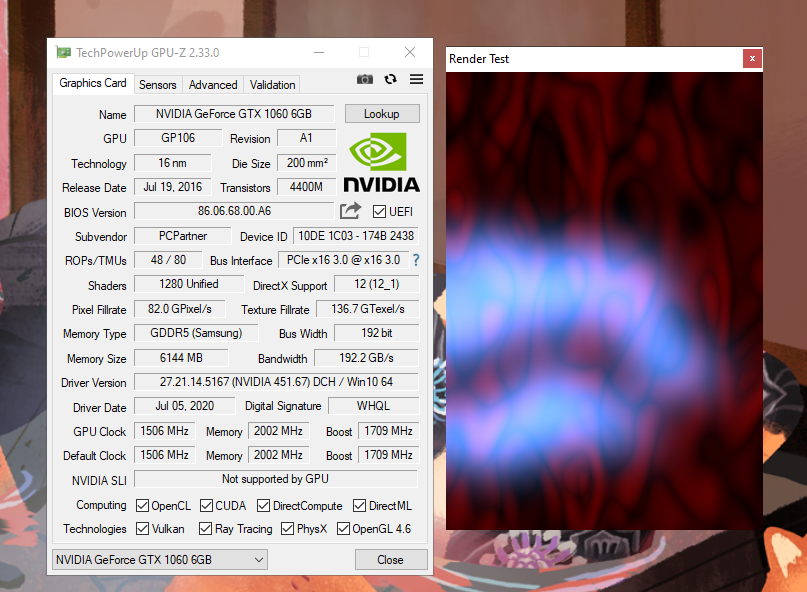The width and height of the screenshot is (807, 592).
Task: Open the GPU-Z hamburger menu
Action: point(416,79)
